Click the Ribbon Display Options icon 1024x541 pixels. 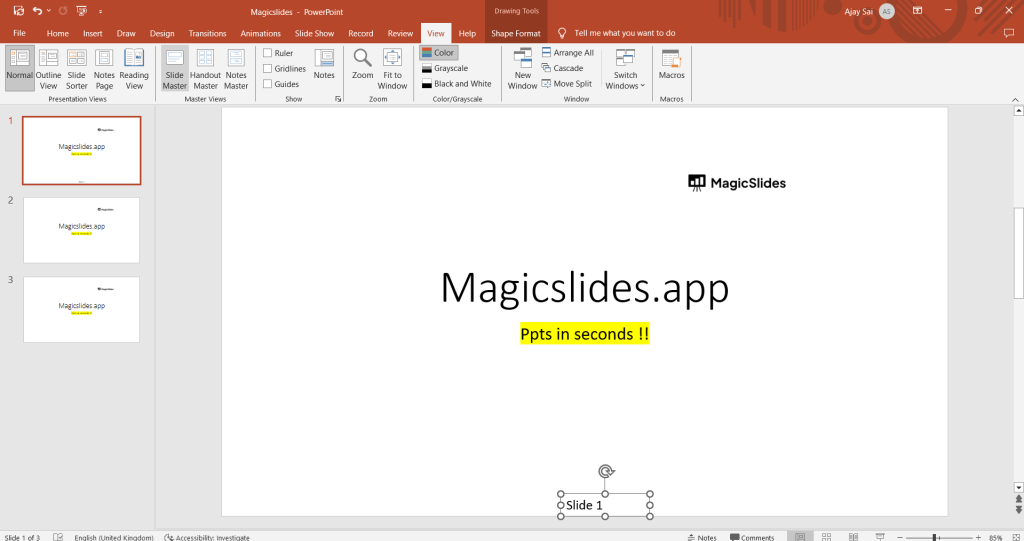click(x=918, y=11)
